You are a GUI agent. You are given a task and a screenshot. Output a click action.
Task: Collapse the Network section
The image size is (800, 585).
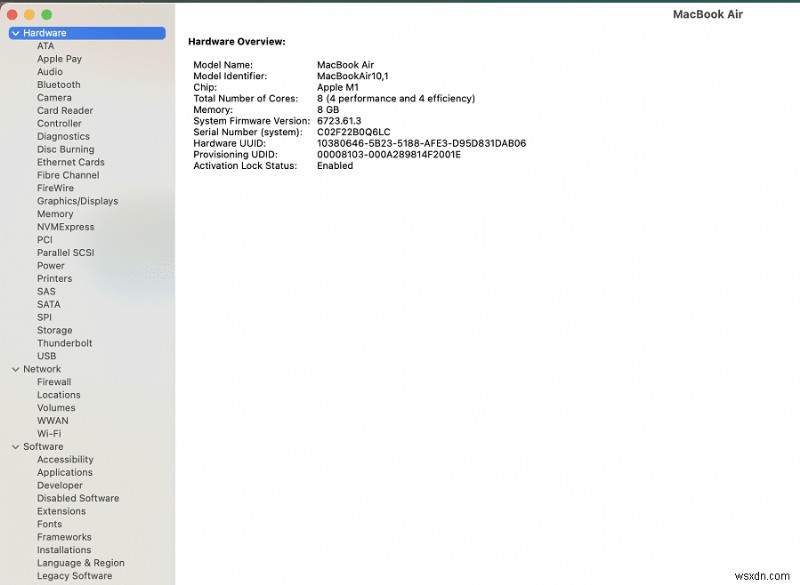(14, 369)
